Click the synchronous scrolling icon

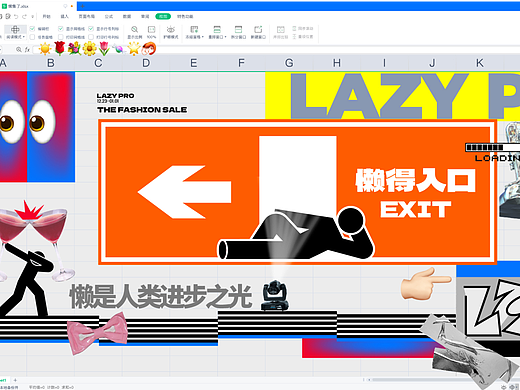294,29
